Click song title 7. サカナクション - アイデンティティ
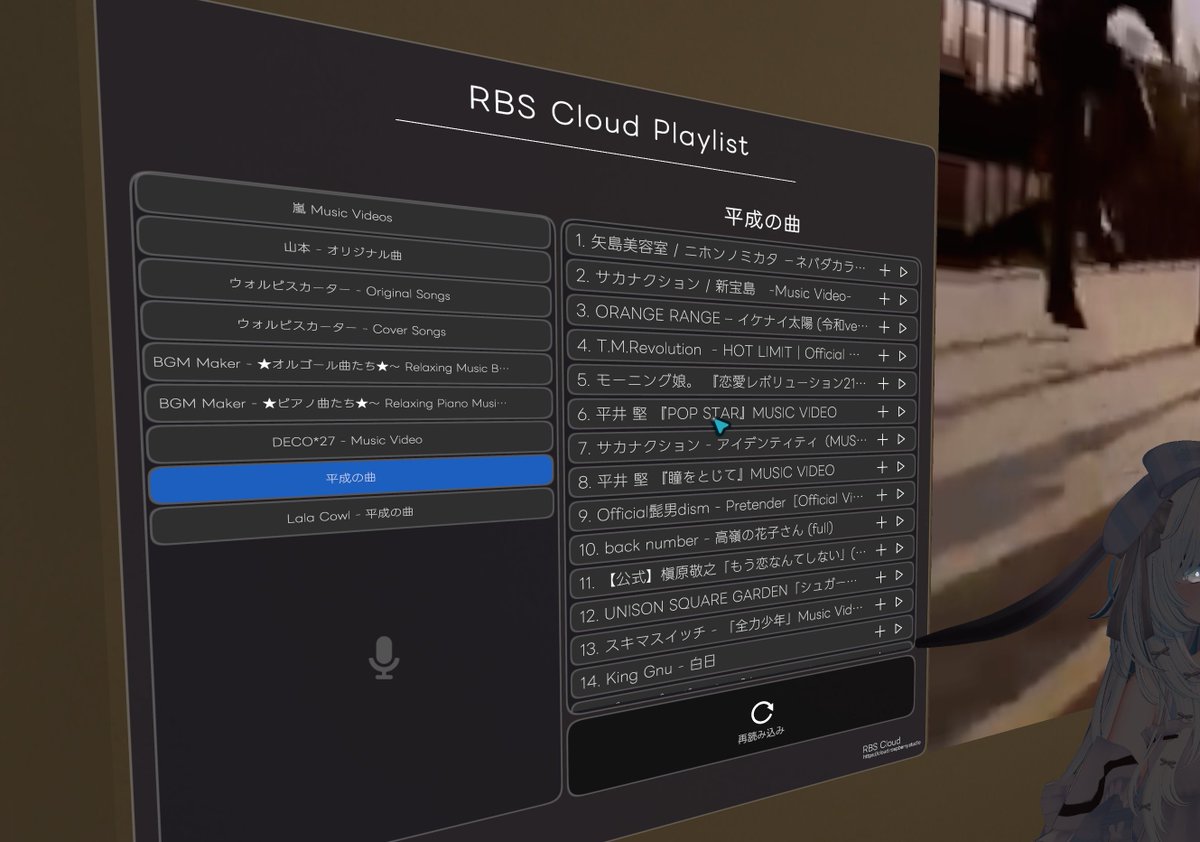 pyautogui.click(x=722, y=443)
